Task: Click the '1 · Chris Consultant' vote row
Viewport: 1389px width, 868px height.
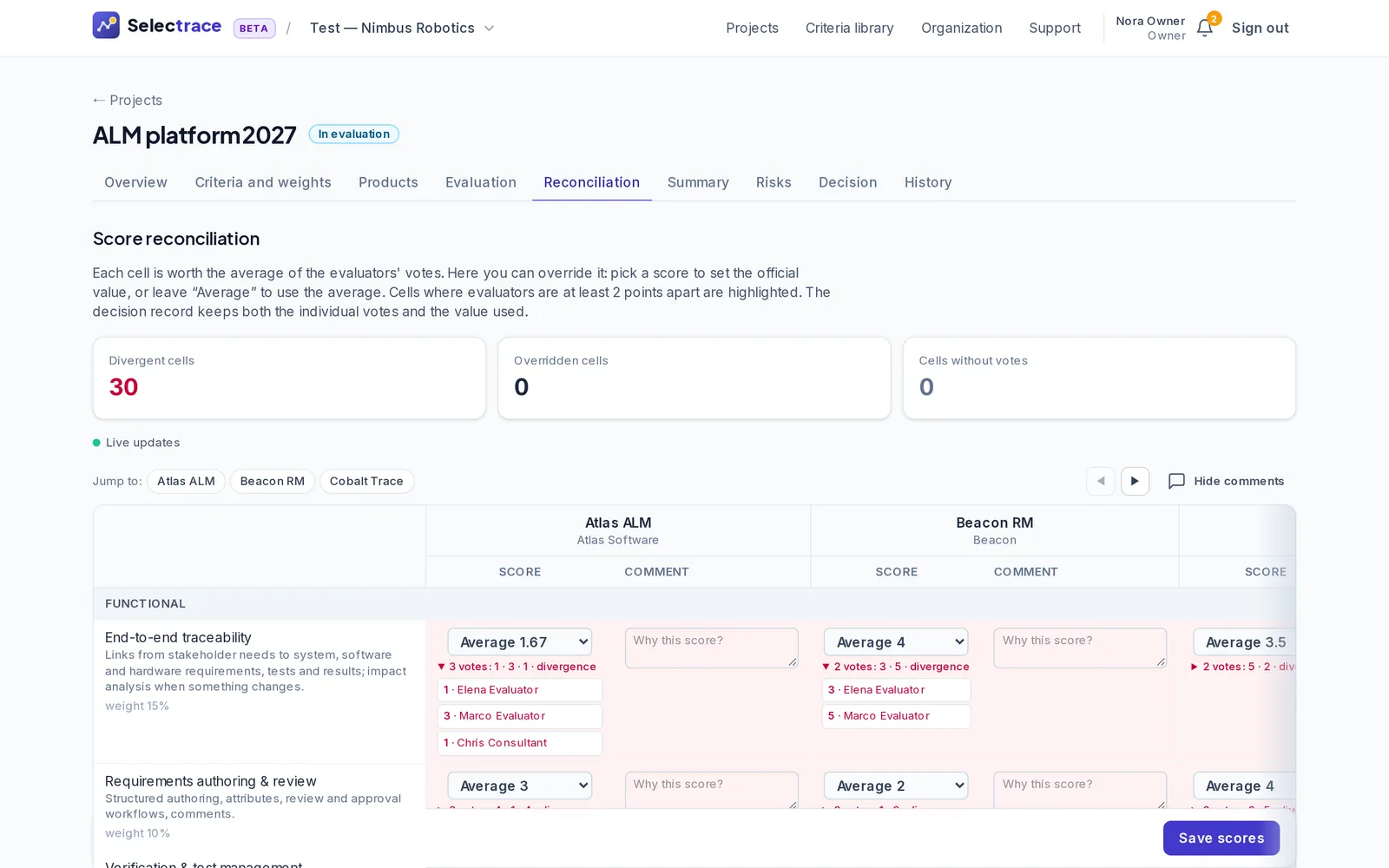Action: pos(520,743)
